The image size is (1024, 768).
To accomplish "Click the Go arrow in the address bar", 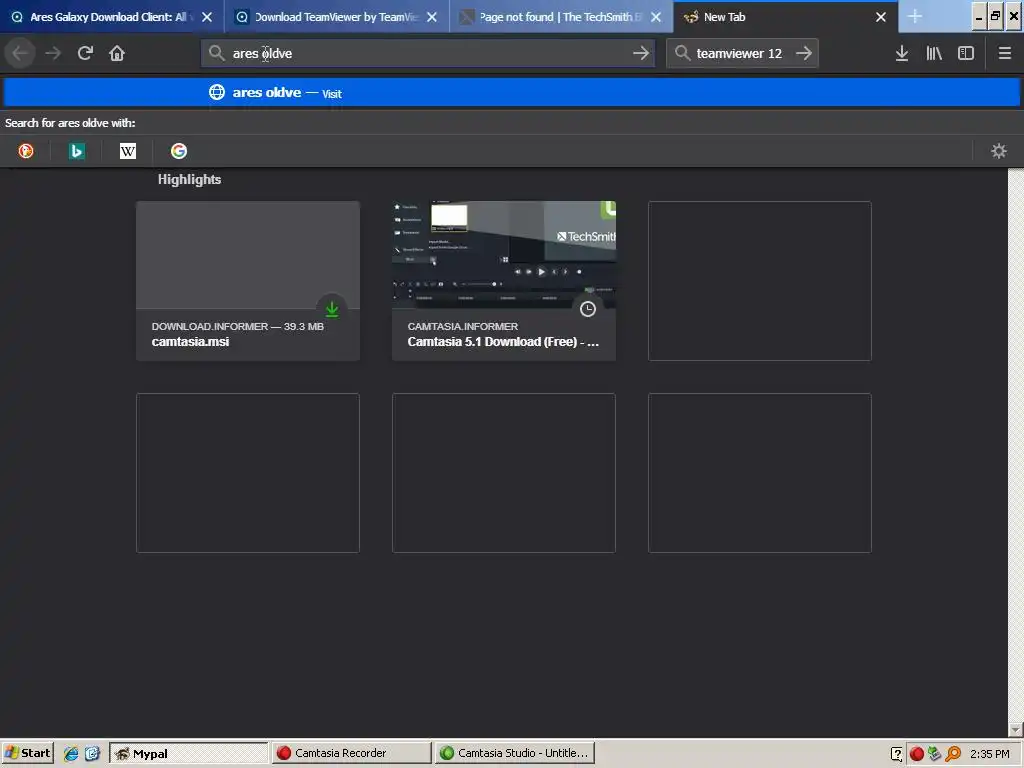I will coord(641,54).
